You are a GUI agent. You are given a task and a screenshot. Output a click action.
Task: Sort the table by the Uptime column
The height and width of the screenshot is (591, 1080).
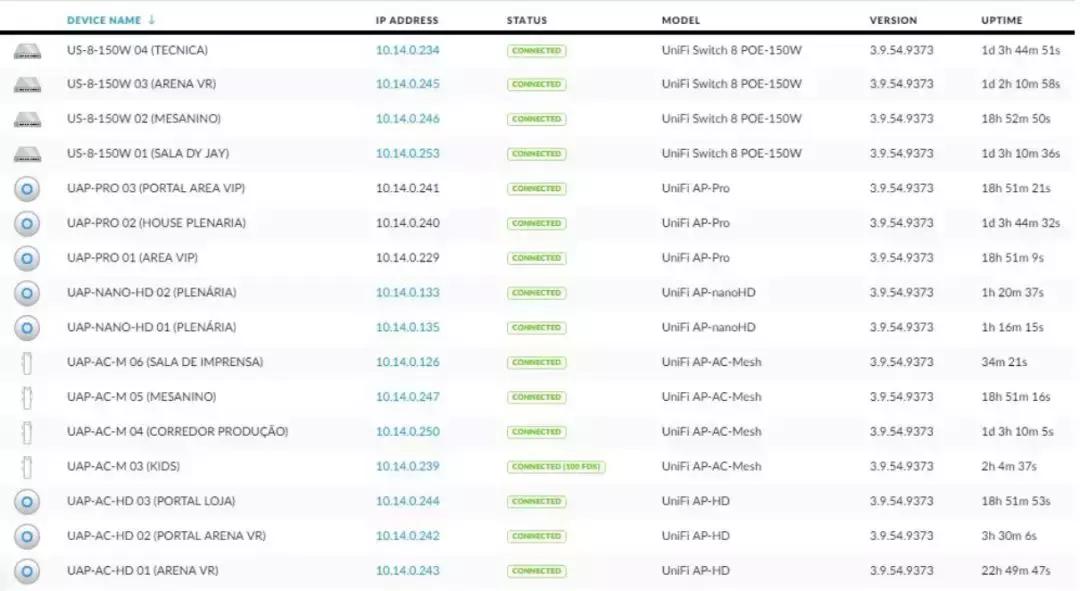coord(1001,20)
